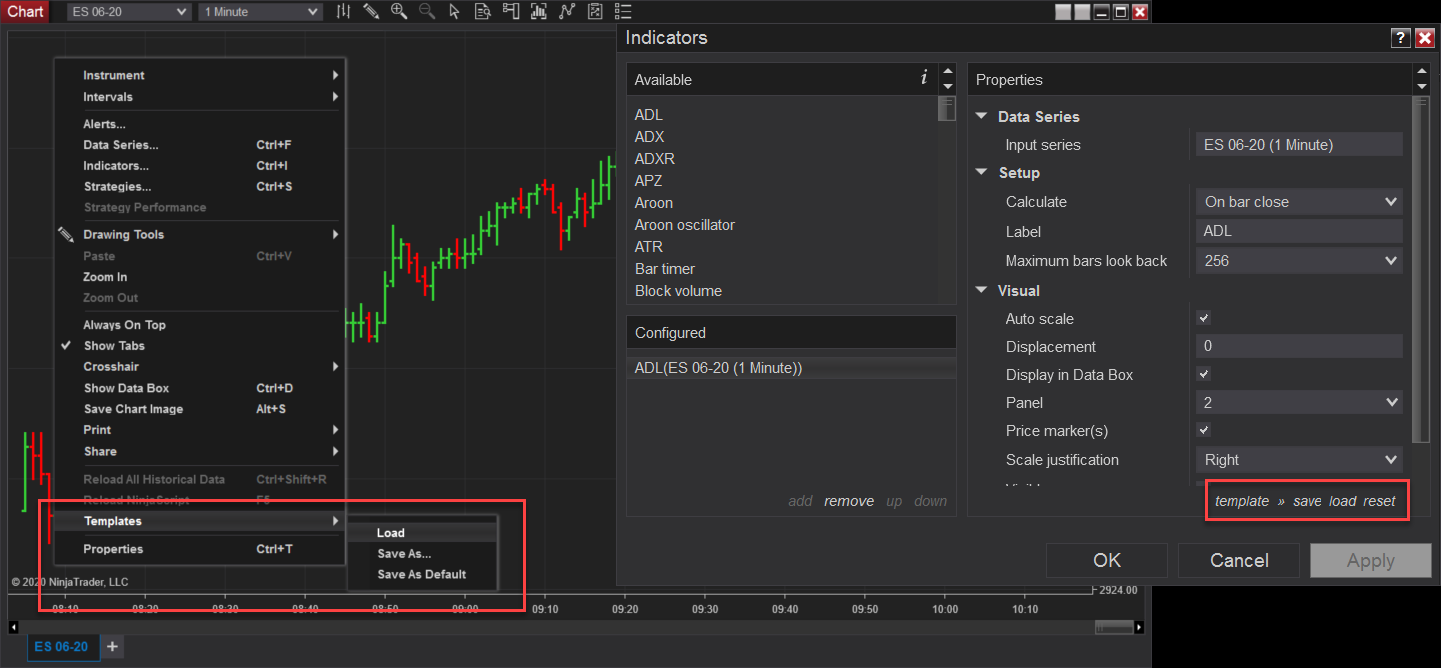Toggle Show Tabs in the context menu
Screen dimensions: 1441x668
tap(113, 346)
